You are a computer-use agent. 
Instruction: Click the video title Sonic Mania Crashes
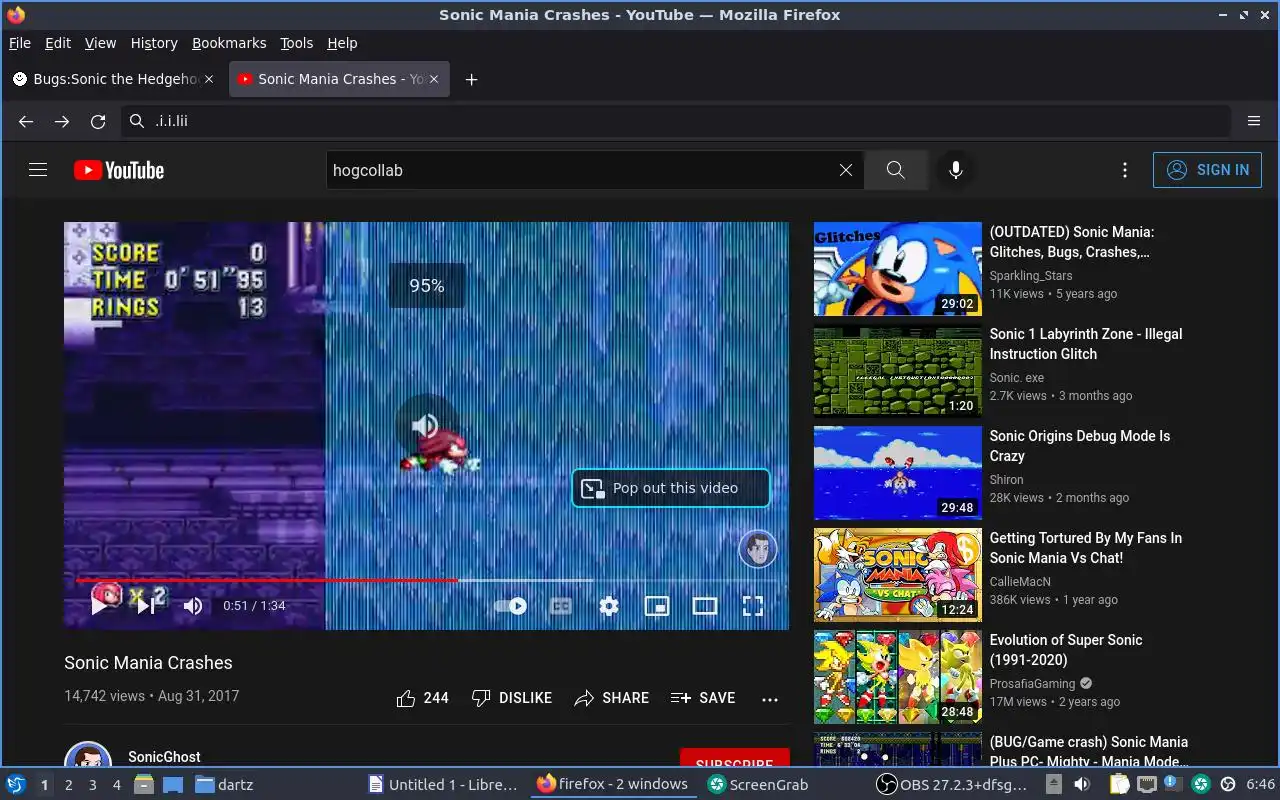tap(148, 663)
